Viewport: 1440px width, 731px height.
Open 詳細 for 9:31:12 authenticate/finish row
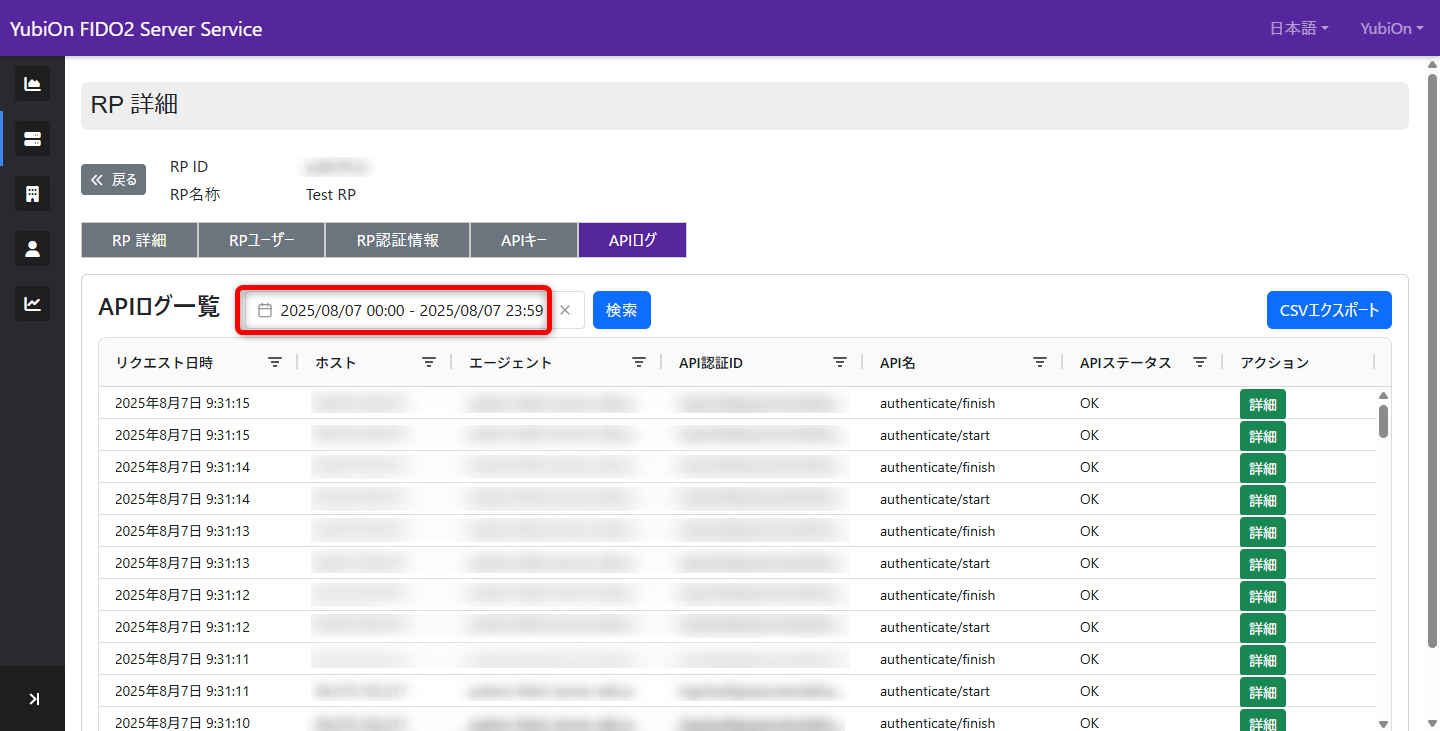[x=1263, y=596]
